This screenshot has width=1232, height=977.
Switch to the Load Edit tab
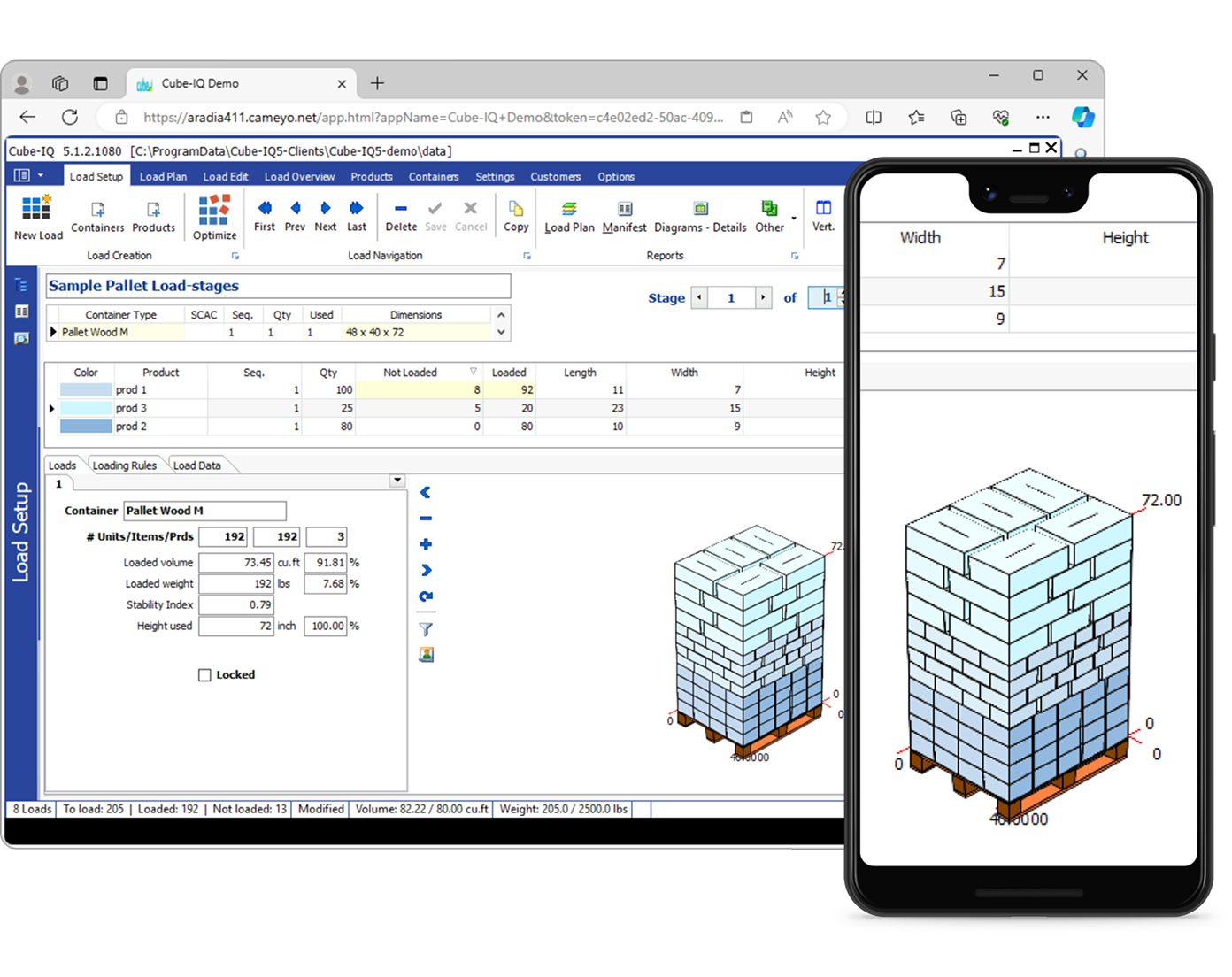(226, 176)
